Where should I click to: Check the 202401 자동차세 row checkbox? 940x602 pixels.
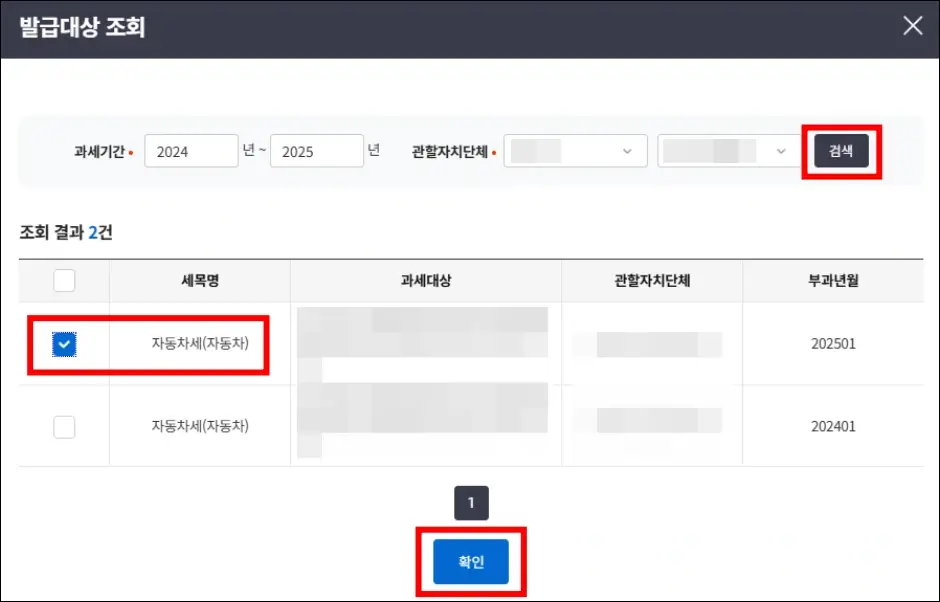(64, 427)
